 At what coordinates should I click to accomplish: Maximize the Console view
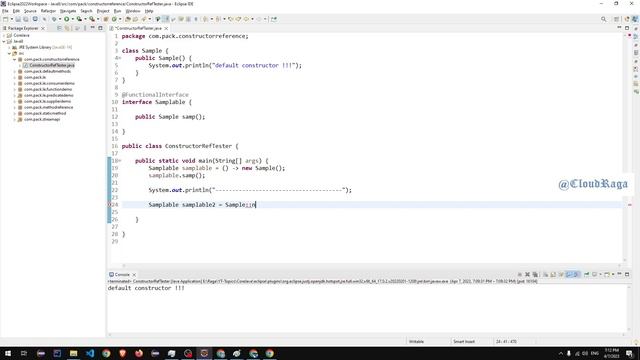click(x=627, y=275)
